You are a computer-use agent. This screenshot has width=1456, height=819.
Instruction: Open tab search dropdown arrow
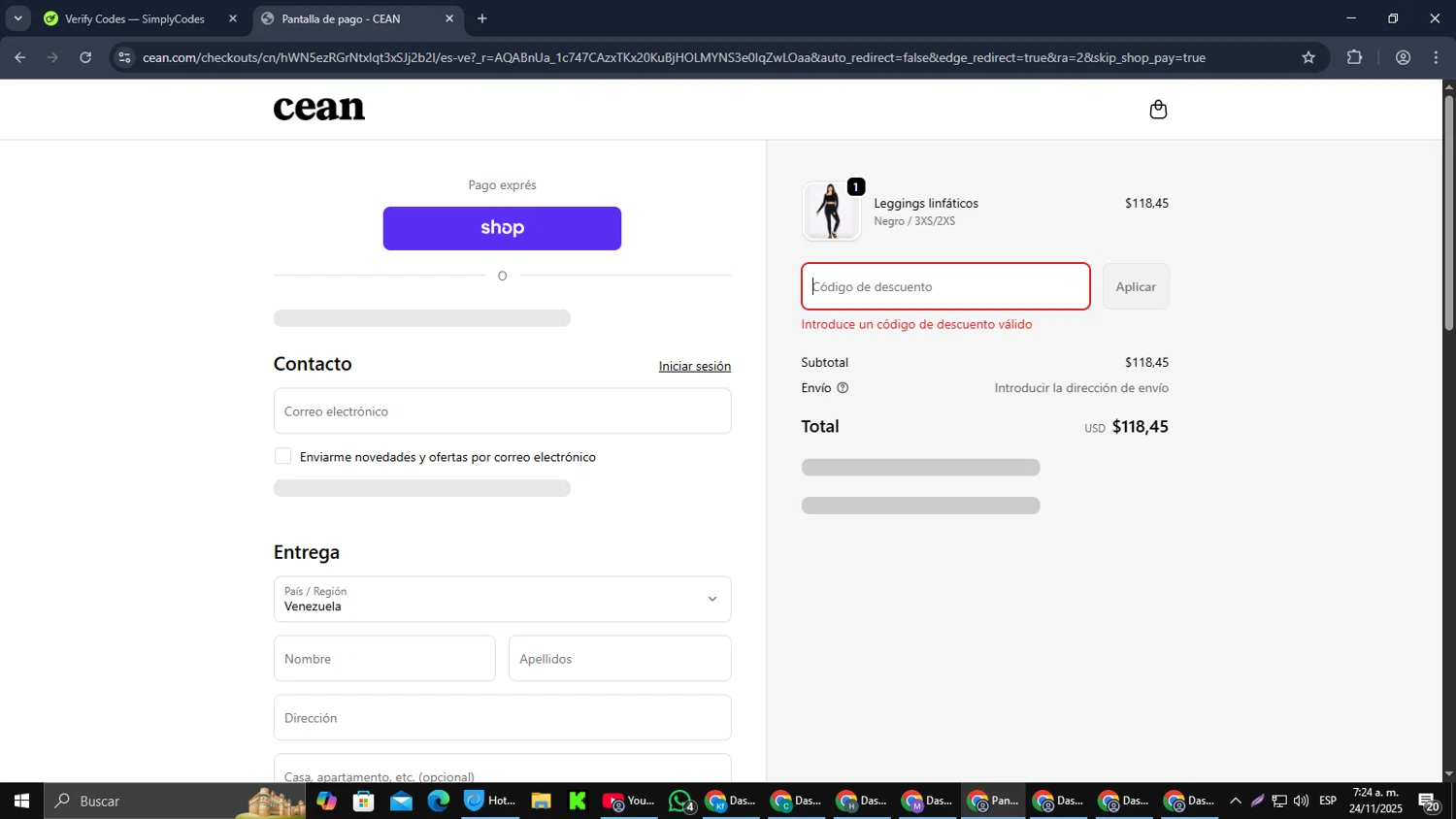click(17, 18)
